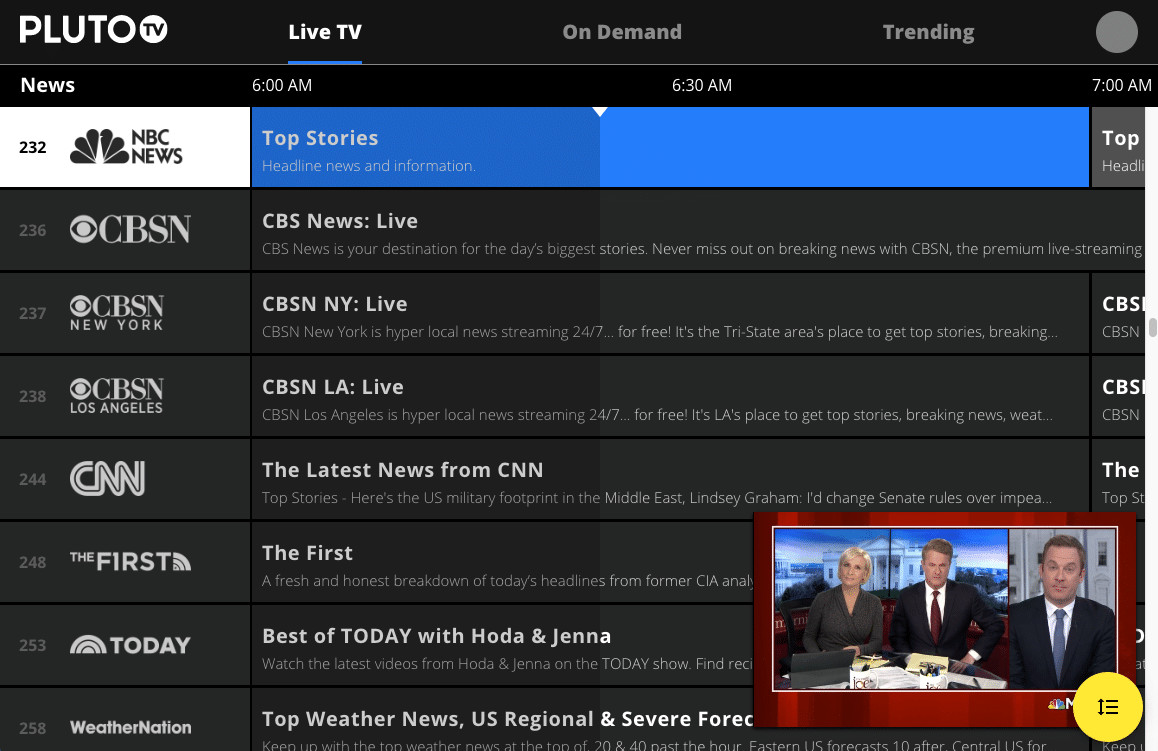This screenshot has width=1158, height=751.
Task: Click channel number 258
Action: [32, 727]
